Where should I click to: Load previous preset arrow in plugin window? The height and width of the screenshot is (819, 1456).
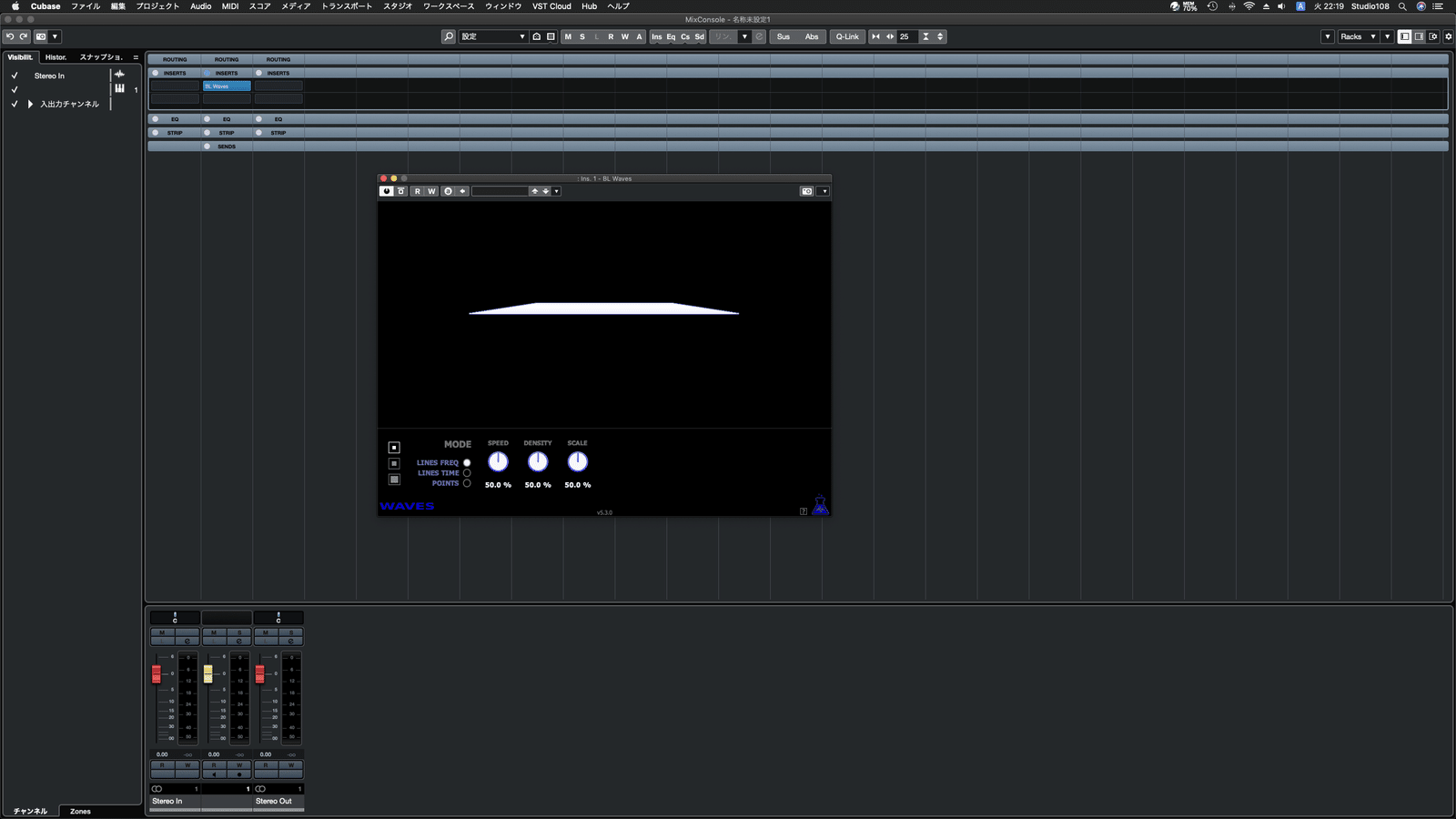click(x=535, y=191)
